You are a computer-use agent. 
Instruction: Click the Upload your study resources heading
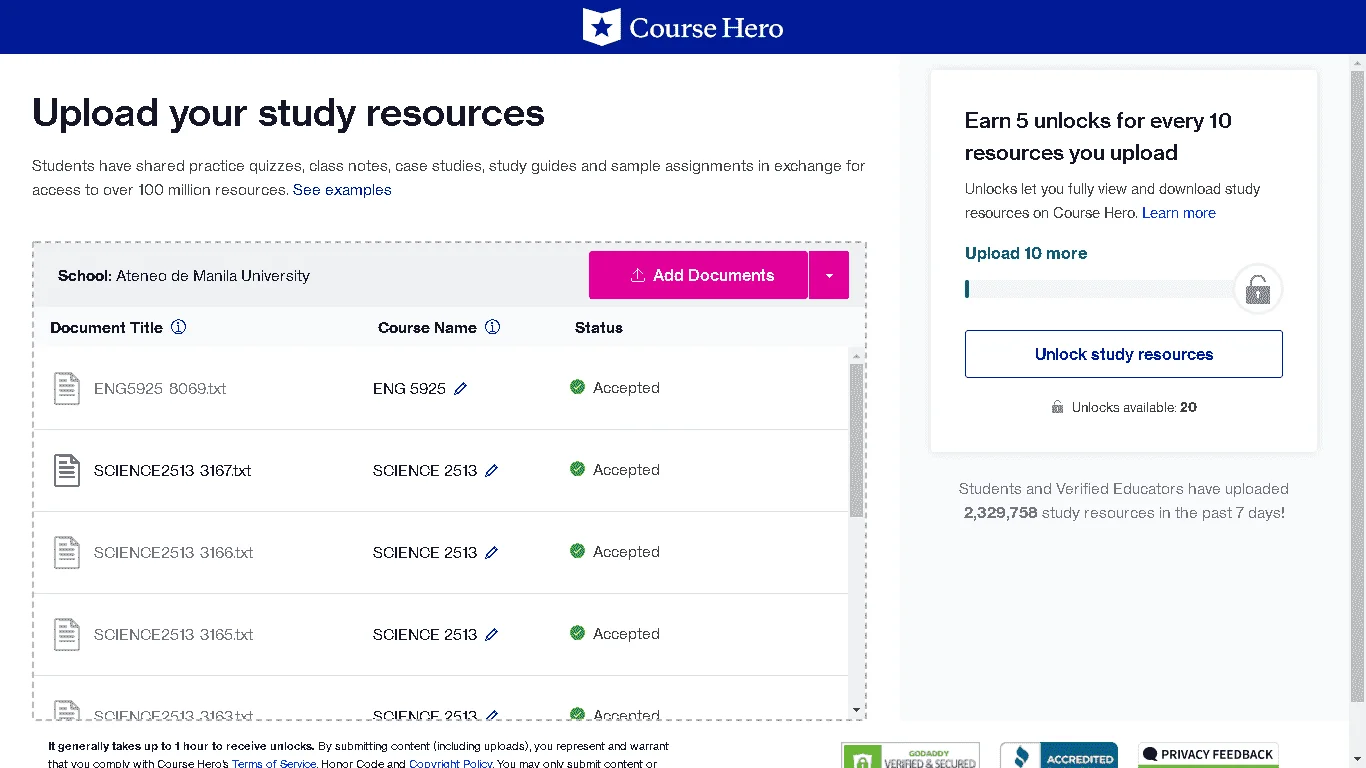289,113
